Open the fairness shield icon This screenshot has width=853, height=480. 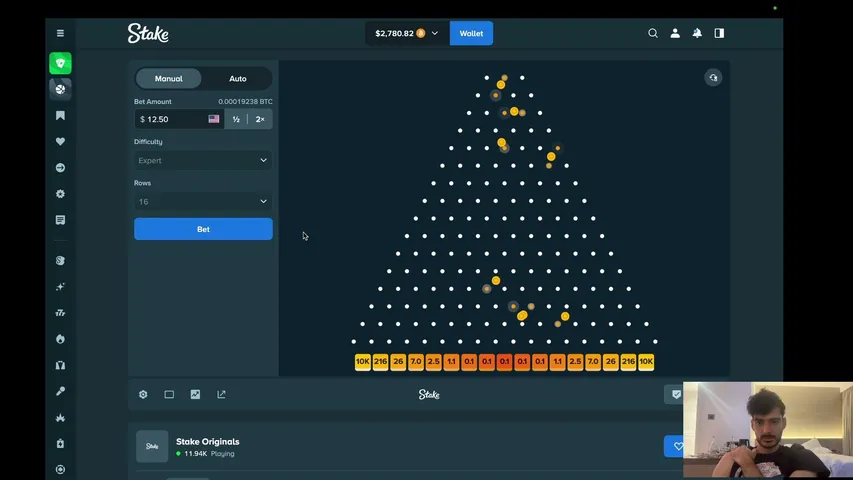pos(676,395)
